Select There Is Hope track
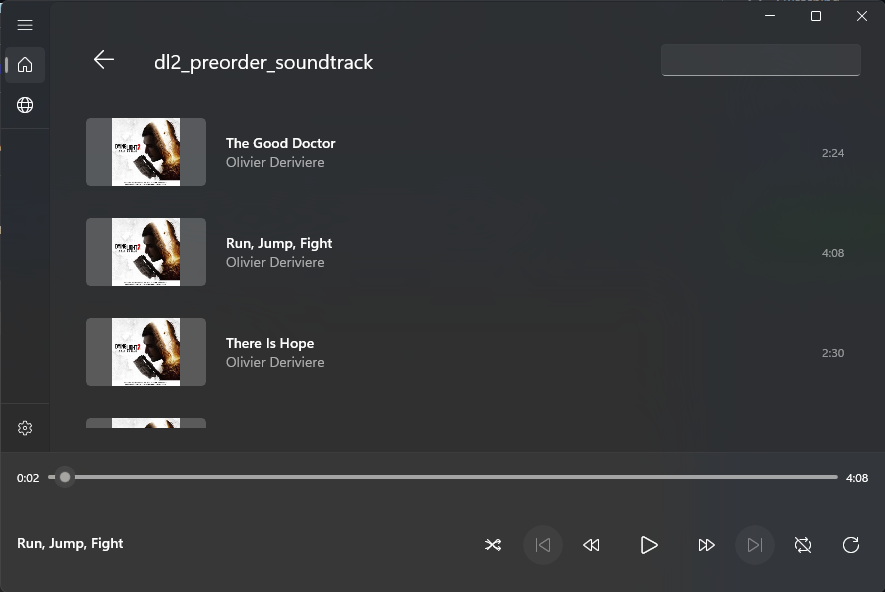885x592 pixels. [465, 352]
